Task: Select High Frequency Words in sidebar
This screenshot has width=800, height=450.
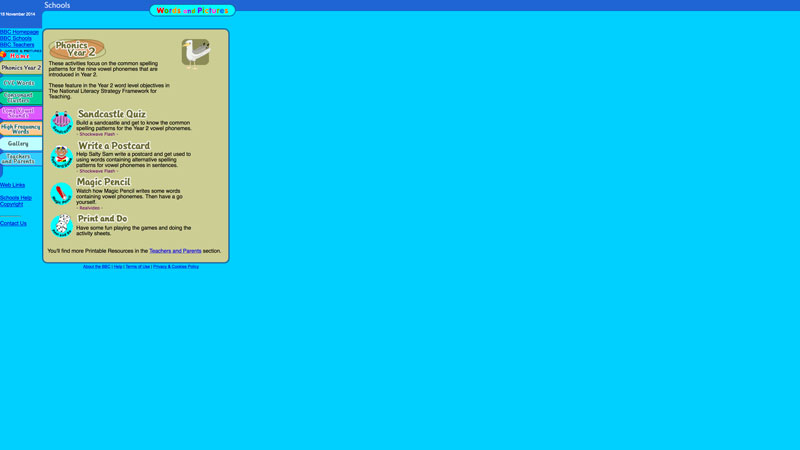Action: (x=20, y=129)
